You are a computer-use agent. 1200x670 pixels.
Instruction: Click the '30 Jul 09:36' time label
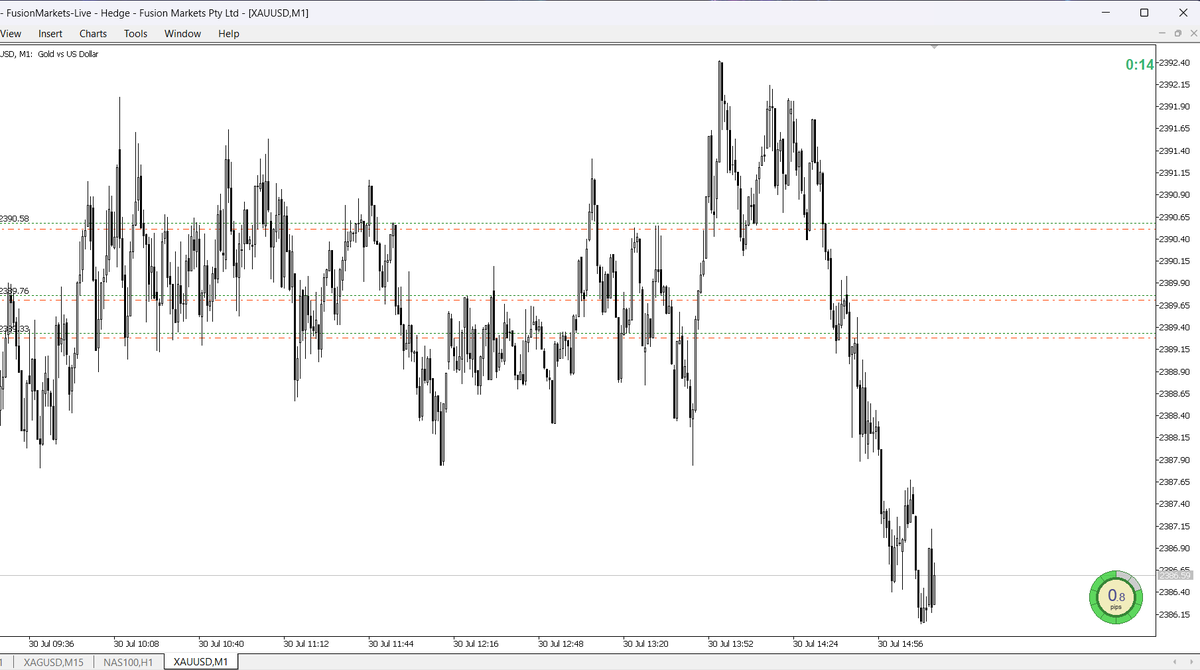pos(52,644)
